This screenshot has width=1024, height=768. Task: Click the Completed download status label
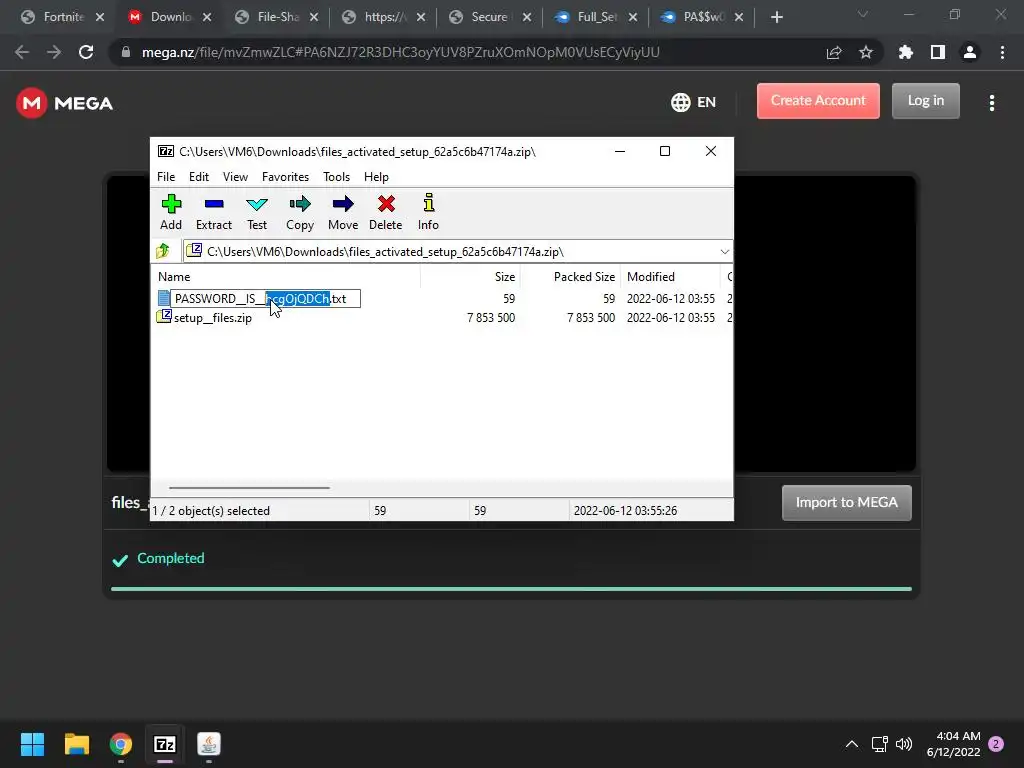point(170,558)
